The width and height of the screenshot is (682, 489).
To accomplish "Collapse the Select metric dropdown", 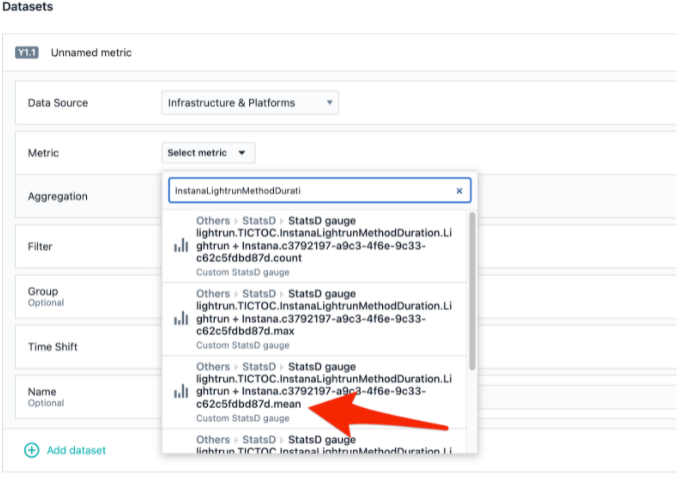I will click(210, 153).
